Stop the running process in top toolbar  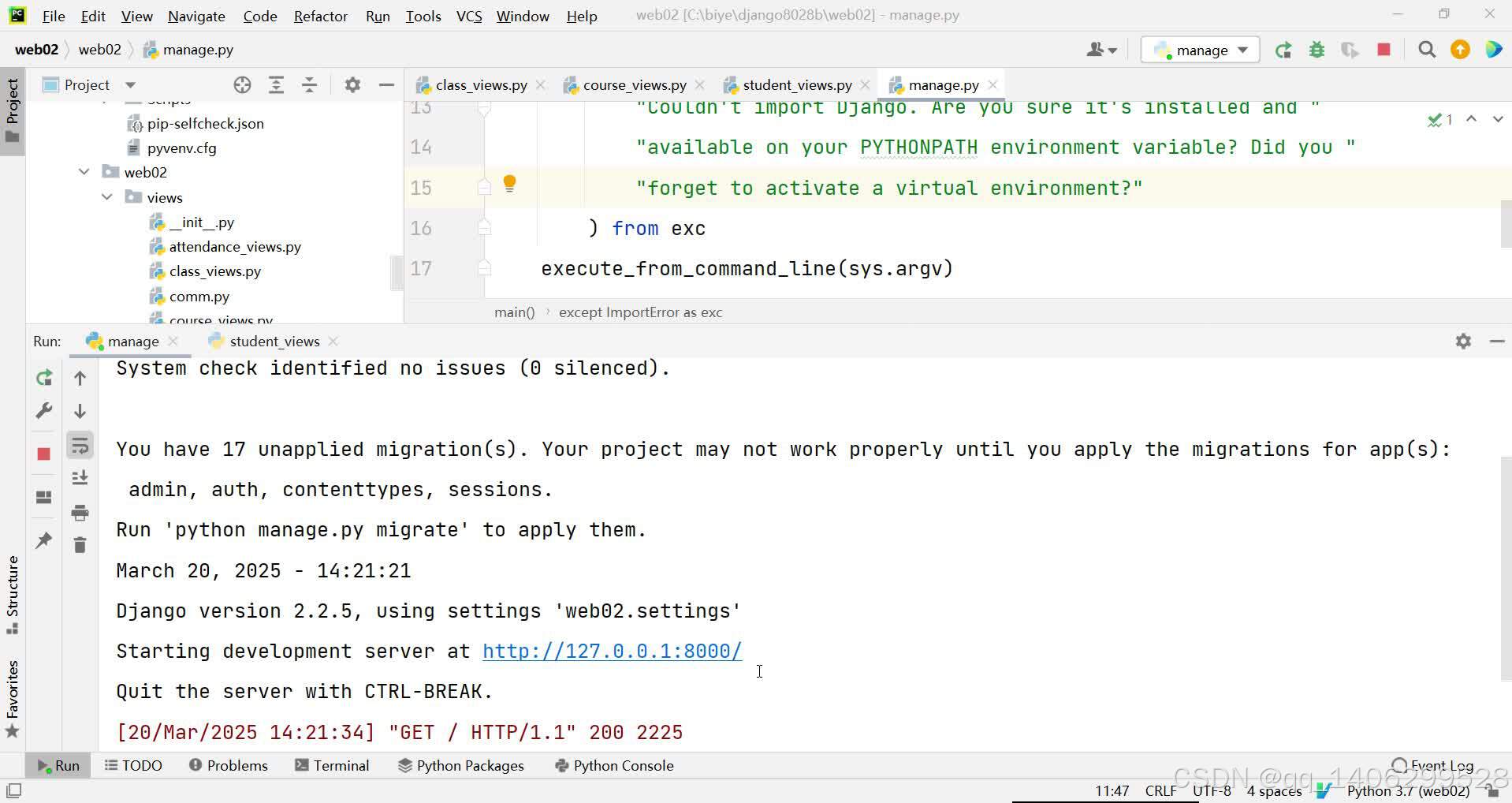pos(1384,50)
